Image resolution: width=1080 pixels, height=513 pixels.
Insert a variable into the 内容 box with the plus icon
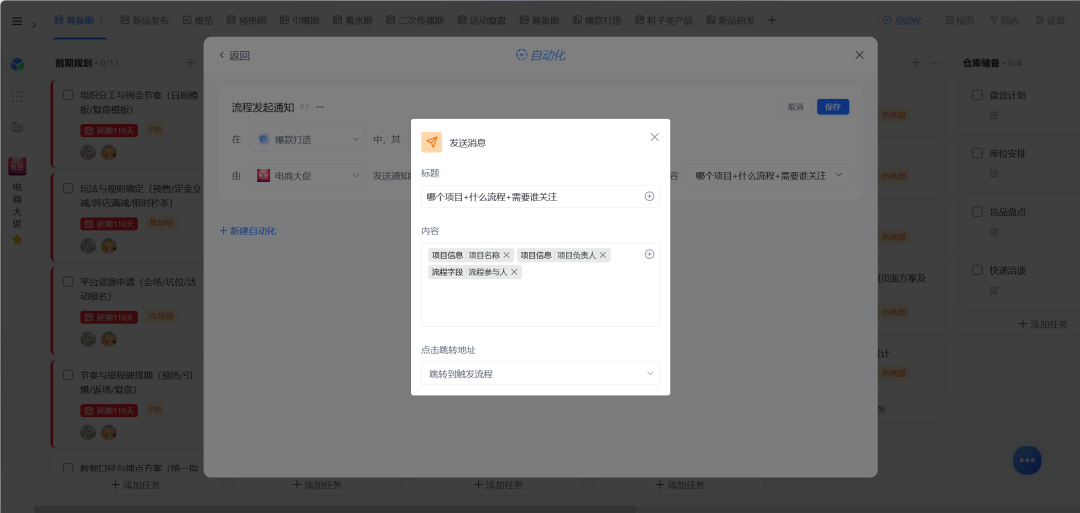pyautogui.click(x=649, y=254)
